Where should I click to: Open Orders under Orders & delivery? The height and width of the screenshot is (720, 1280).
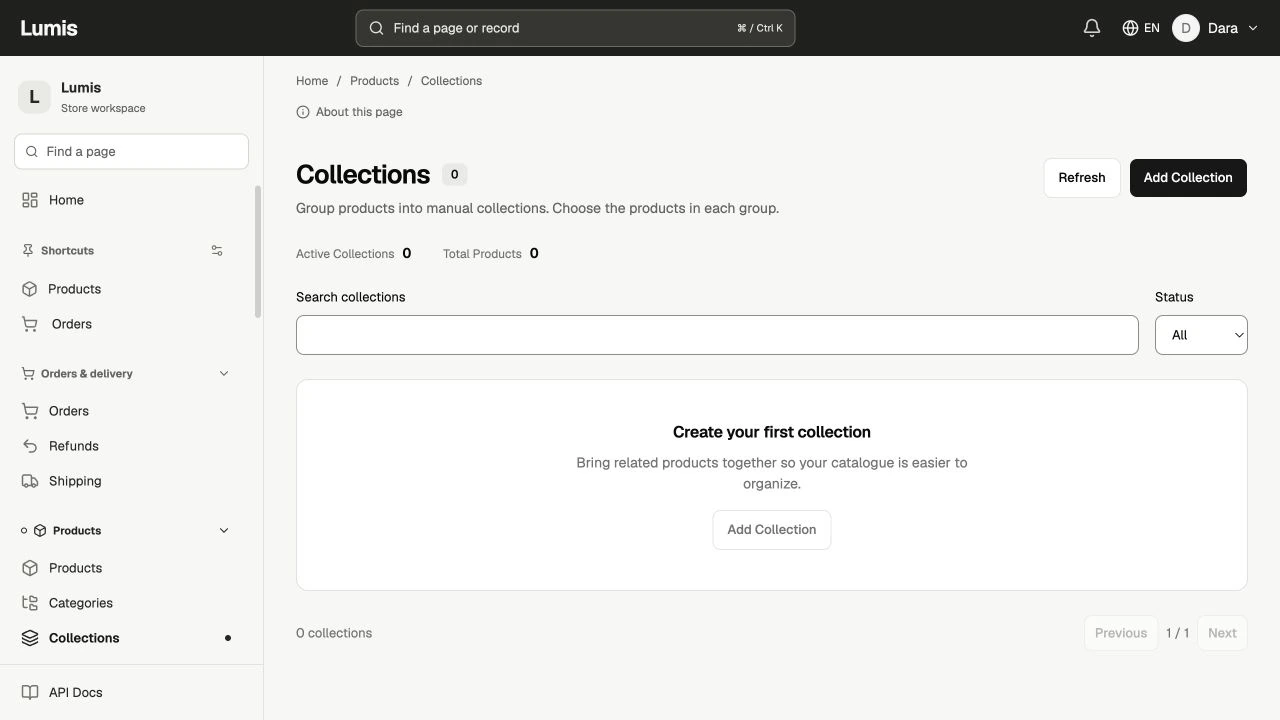pos(131,411)
